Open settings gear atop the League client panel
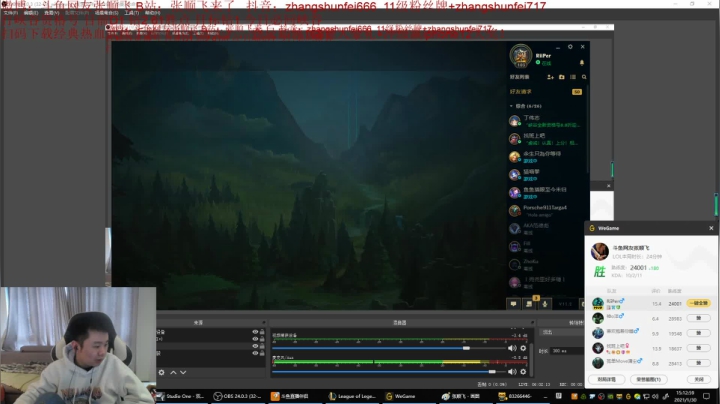 pos(570,47)
